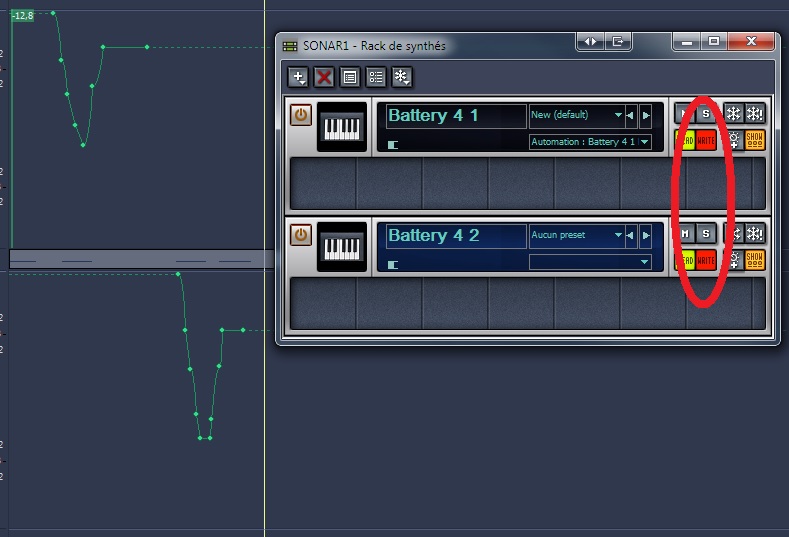Screen dimensions: 789x537
Task: Click the double-arrow dock button in title bar
Action: (x=590, y=41)
